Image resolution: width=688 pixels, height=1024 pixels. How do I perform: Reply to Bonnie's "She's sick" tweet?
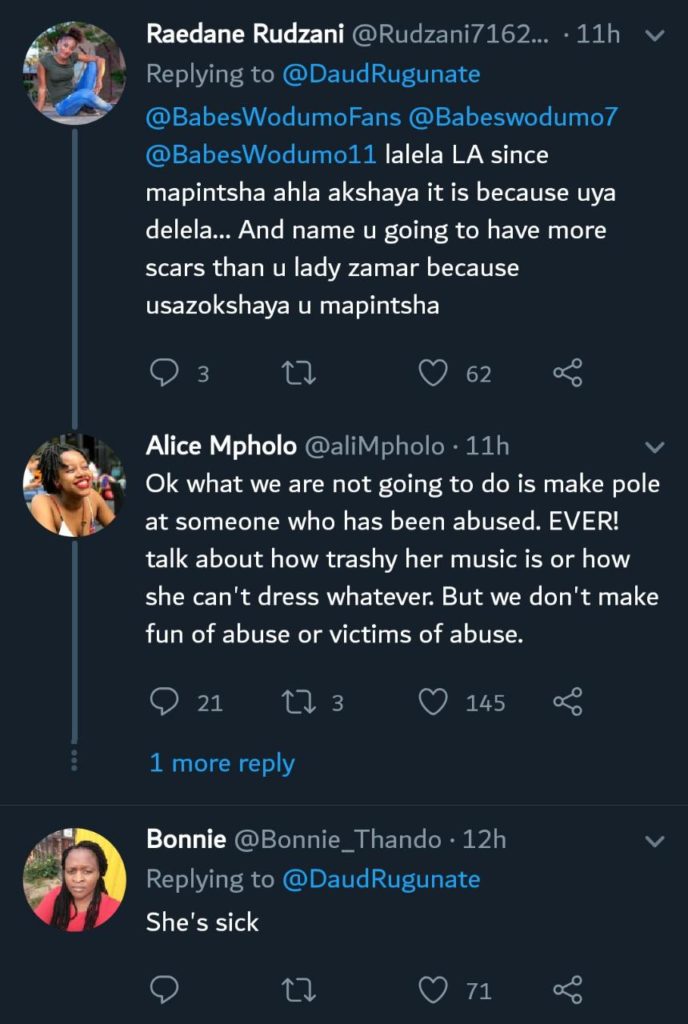(164, 990)
